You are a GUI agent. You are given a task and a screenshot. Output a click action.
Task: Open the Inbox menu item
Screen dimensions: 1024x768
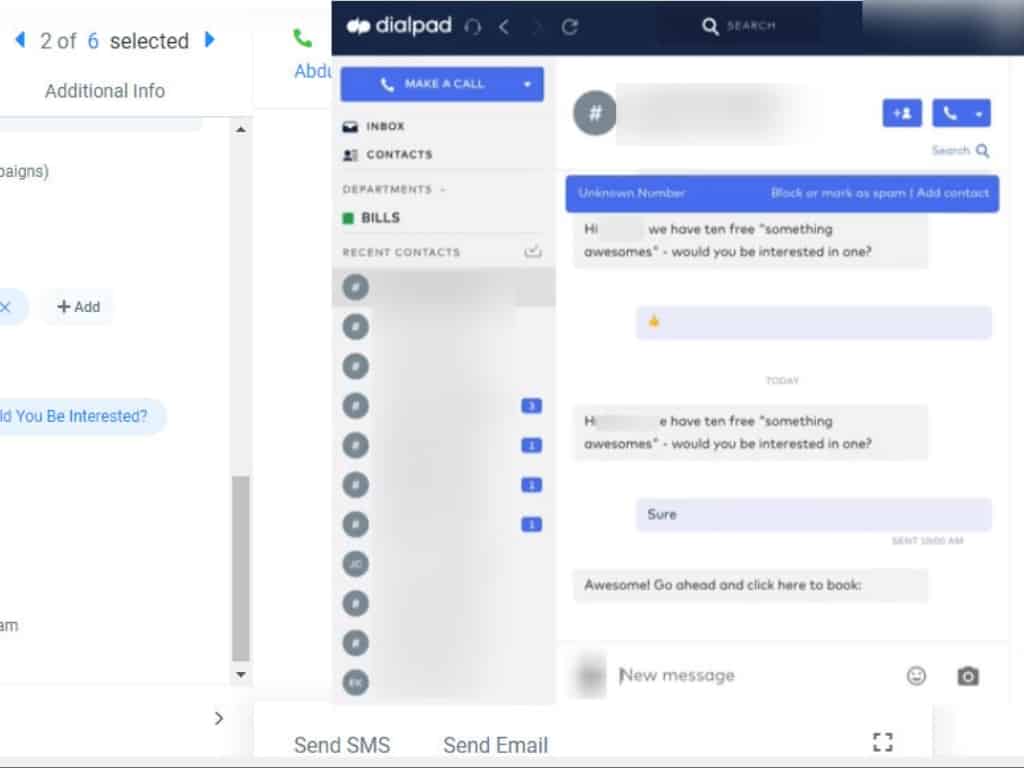pyautogui.click(x=385, y=127)
